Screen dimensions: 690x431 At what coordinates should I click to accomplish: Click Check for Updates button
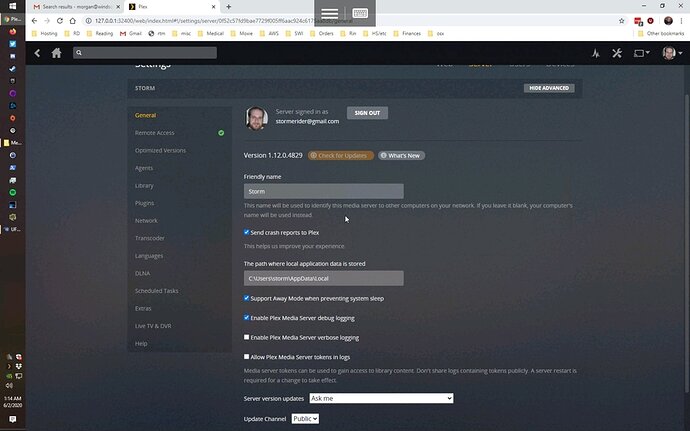(341, 155)
